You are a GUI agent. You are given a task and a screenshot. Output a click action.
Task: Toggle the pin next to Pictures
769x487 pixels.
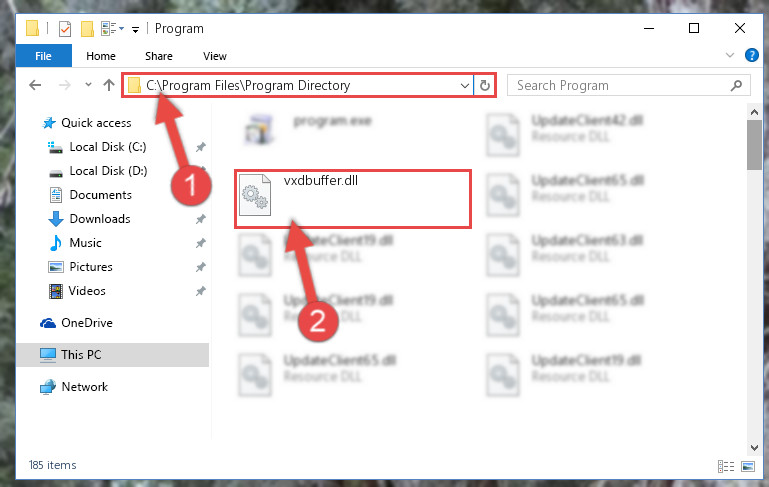[x=201, y=267]
